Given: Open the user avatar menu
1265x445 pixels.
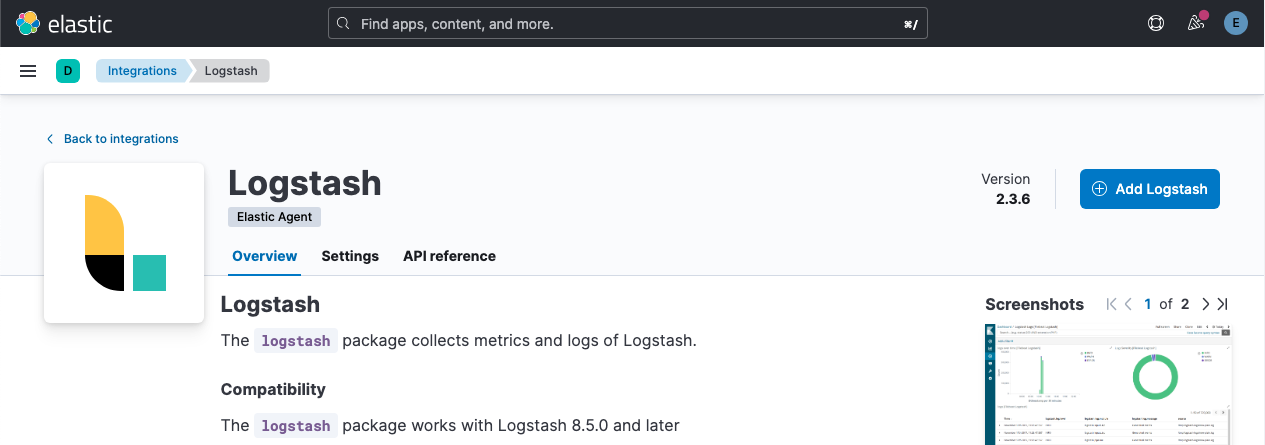Looking at the screenshot, I should coord(1236,23).
